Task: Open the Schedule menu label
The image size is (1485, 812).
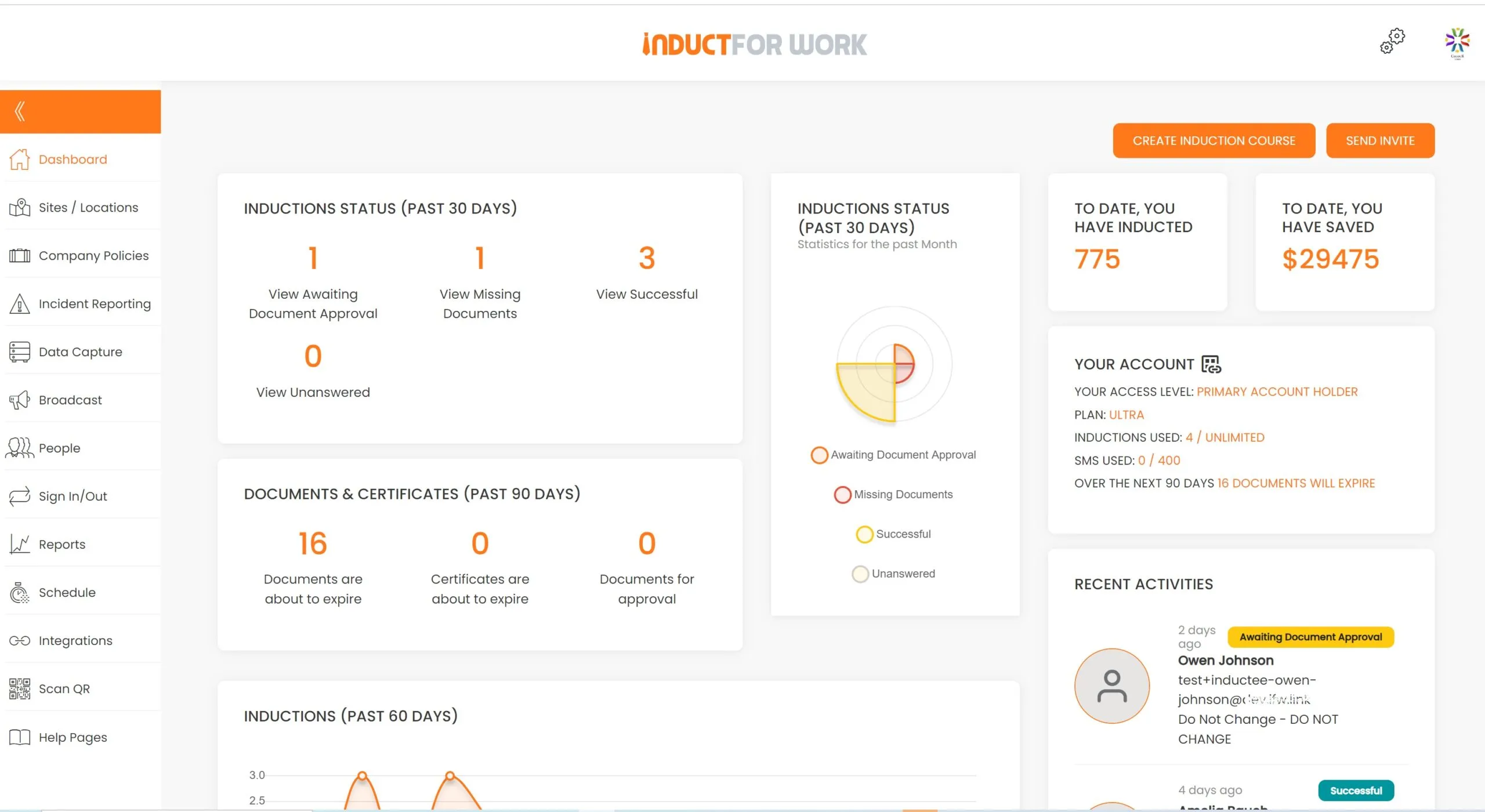Action: [x=67, y=592]
